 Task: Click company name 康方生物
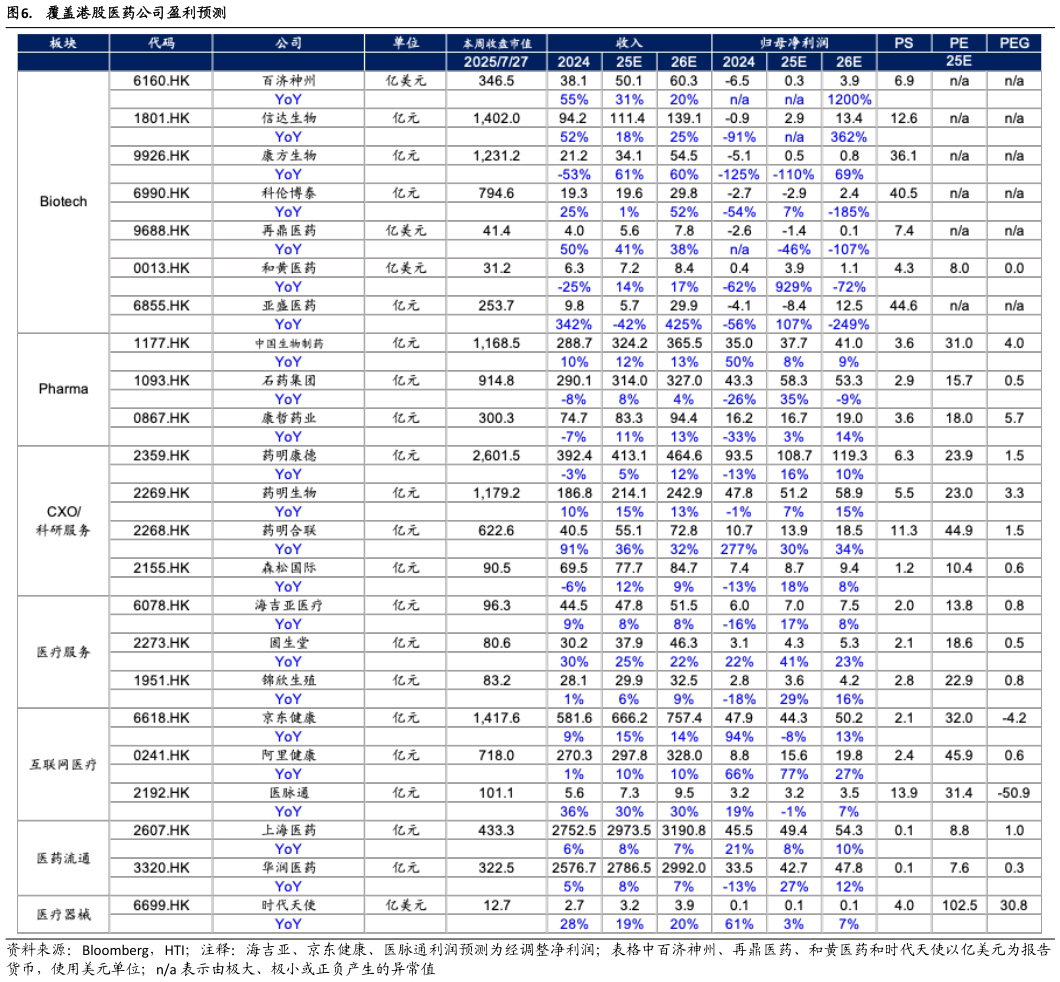click(x=289, y=156)
